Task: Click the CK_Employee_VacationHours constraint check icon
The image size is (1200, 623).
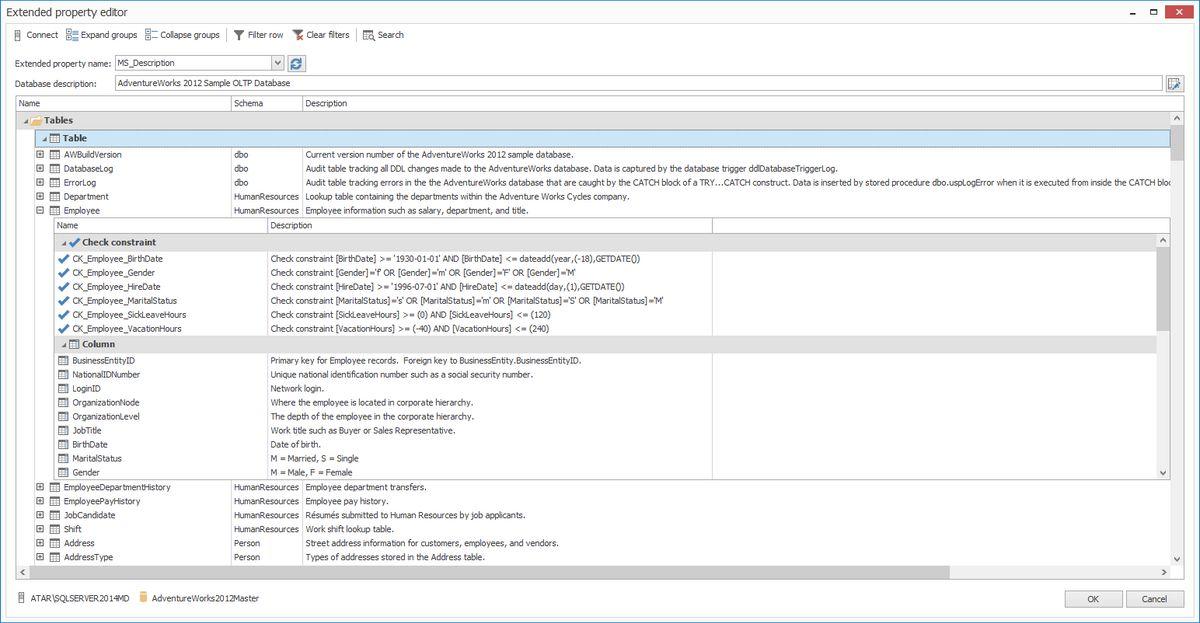Action: point(64,329)
